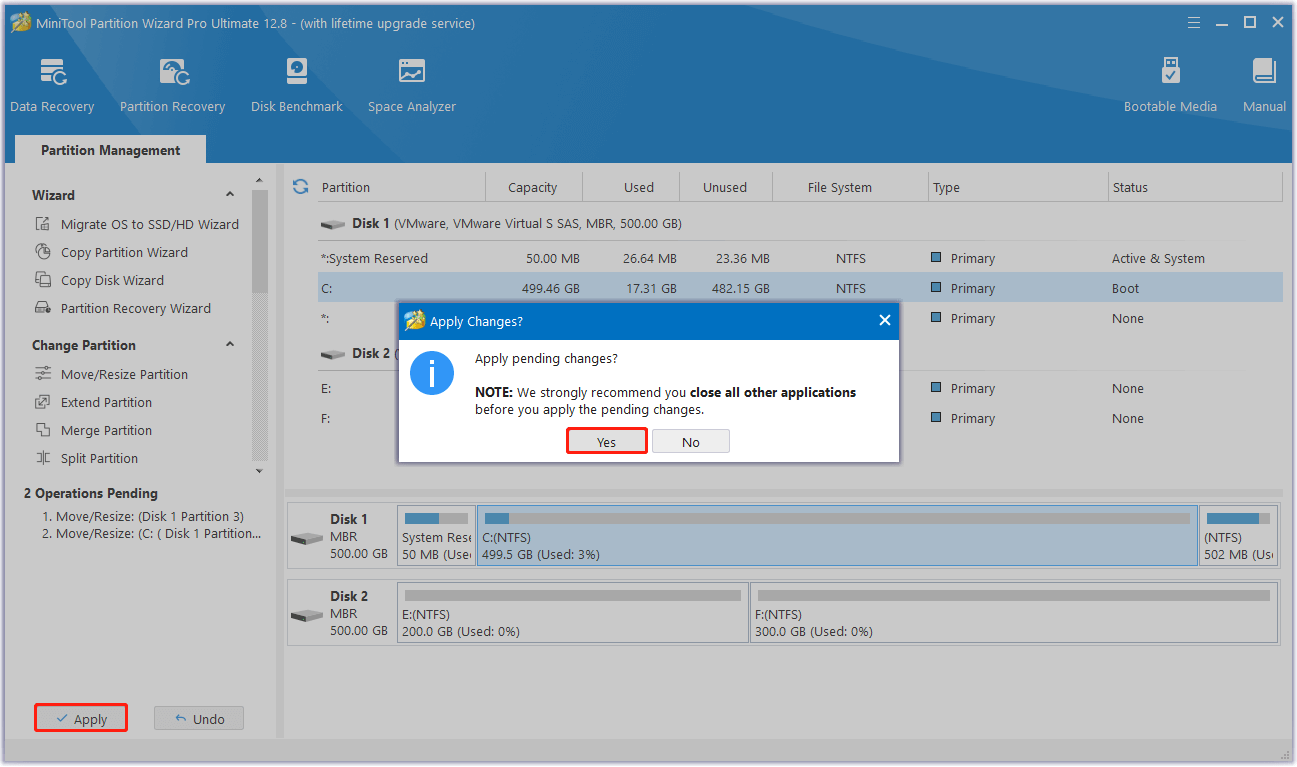Launch the Disk Benchmark tool
Viewport: 1297px width, 767px height.
pyautogui.click(x=297, y=86)
